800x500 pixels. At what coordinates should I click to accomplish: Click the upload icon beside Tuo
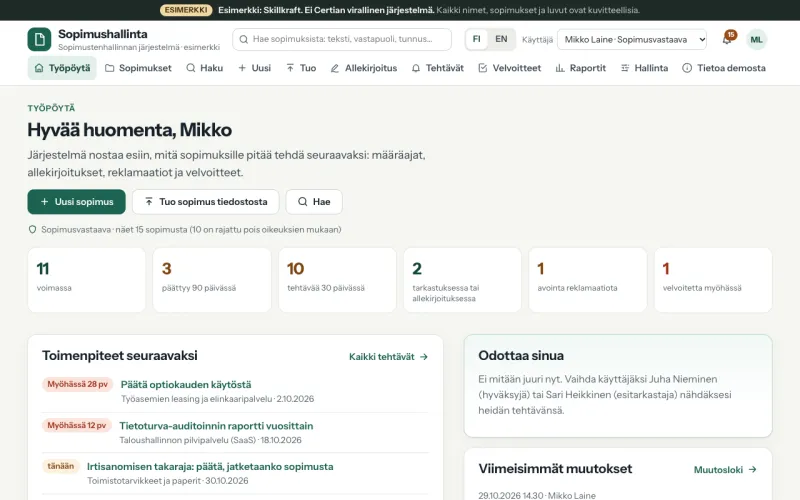tap(290, 68)
